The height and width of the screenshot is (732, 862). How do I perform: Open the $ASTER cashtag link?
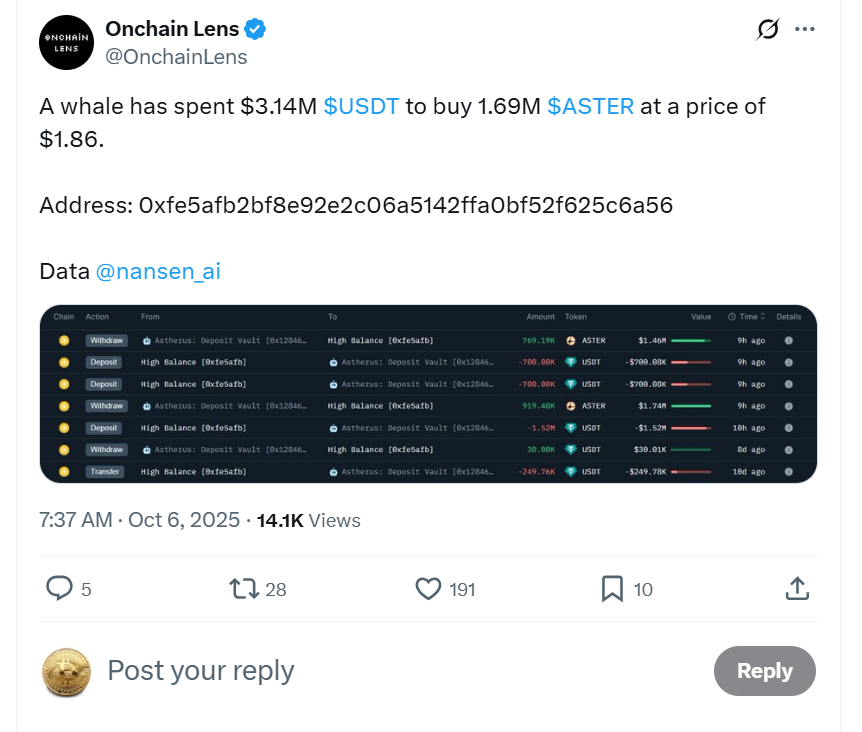point(590,106)
